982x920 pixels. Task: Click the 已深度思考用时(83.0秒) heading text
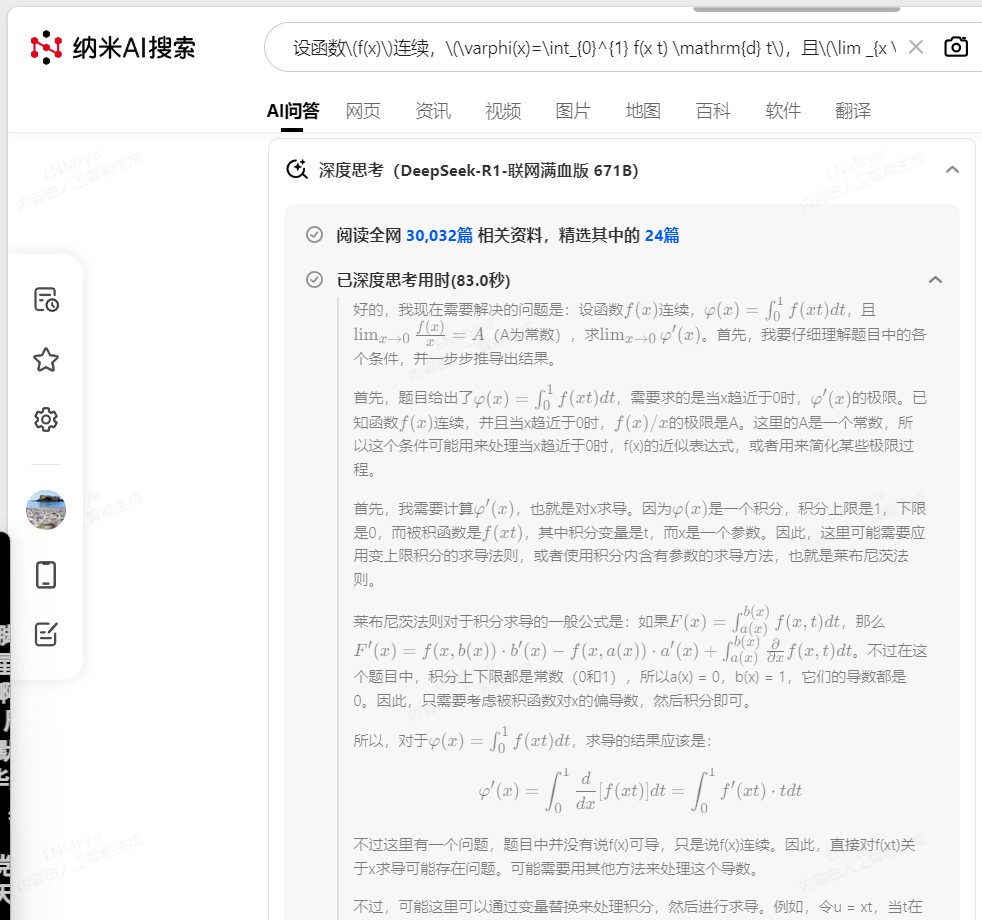[423, 280]
